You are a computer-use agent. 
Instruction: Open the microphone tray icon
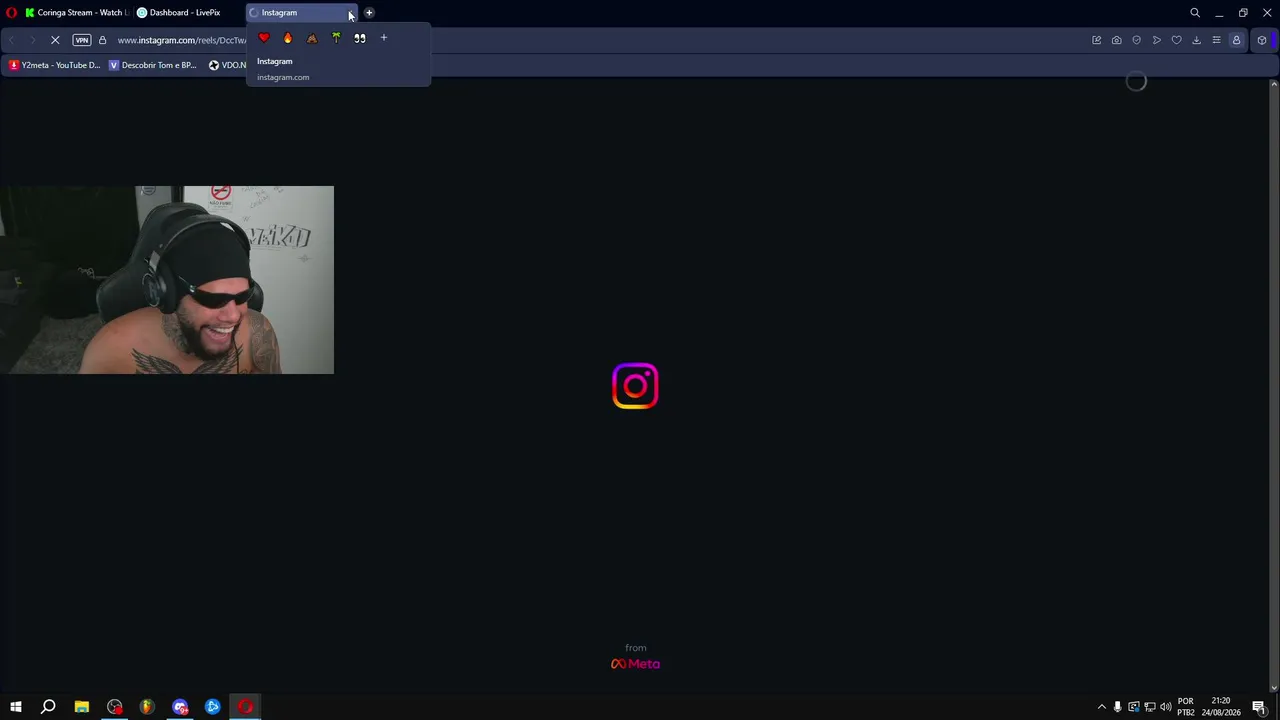pos(1118,707)
